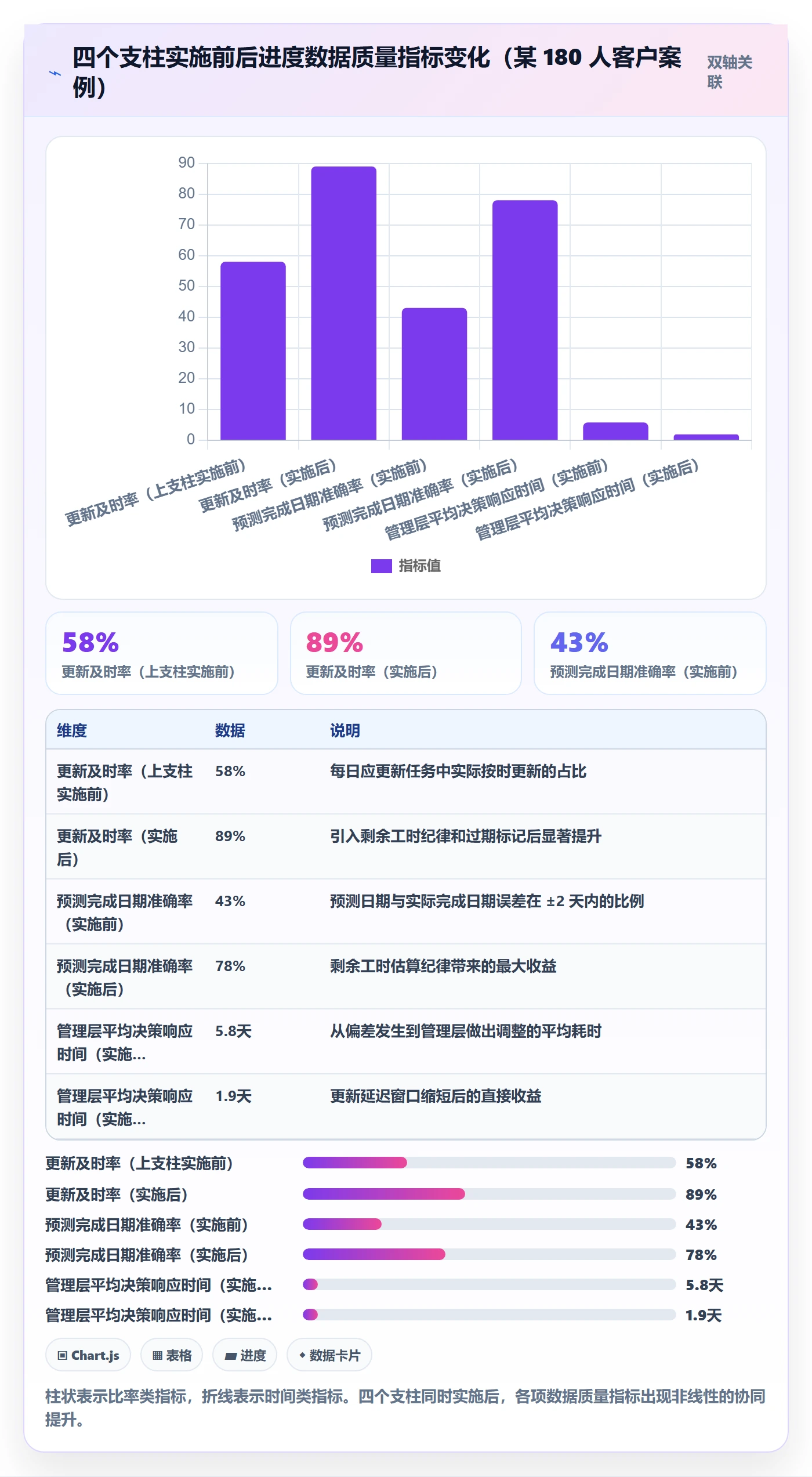Click the 表格 tag grid icon
Image resolution: width=812 pixels, height=1477 pixels.
pos(157,1356)
